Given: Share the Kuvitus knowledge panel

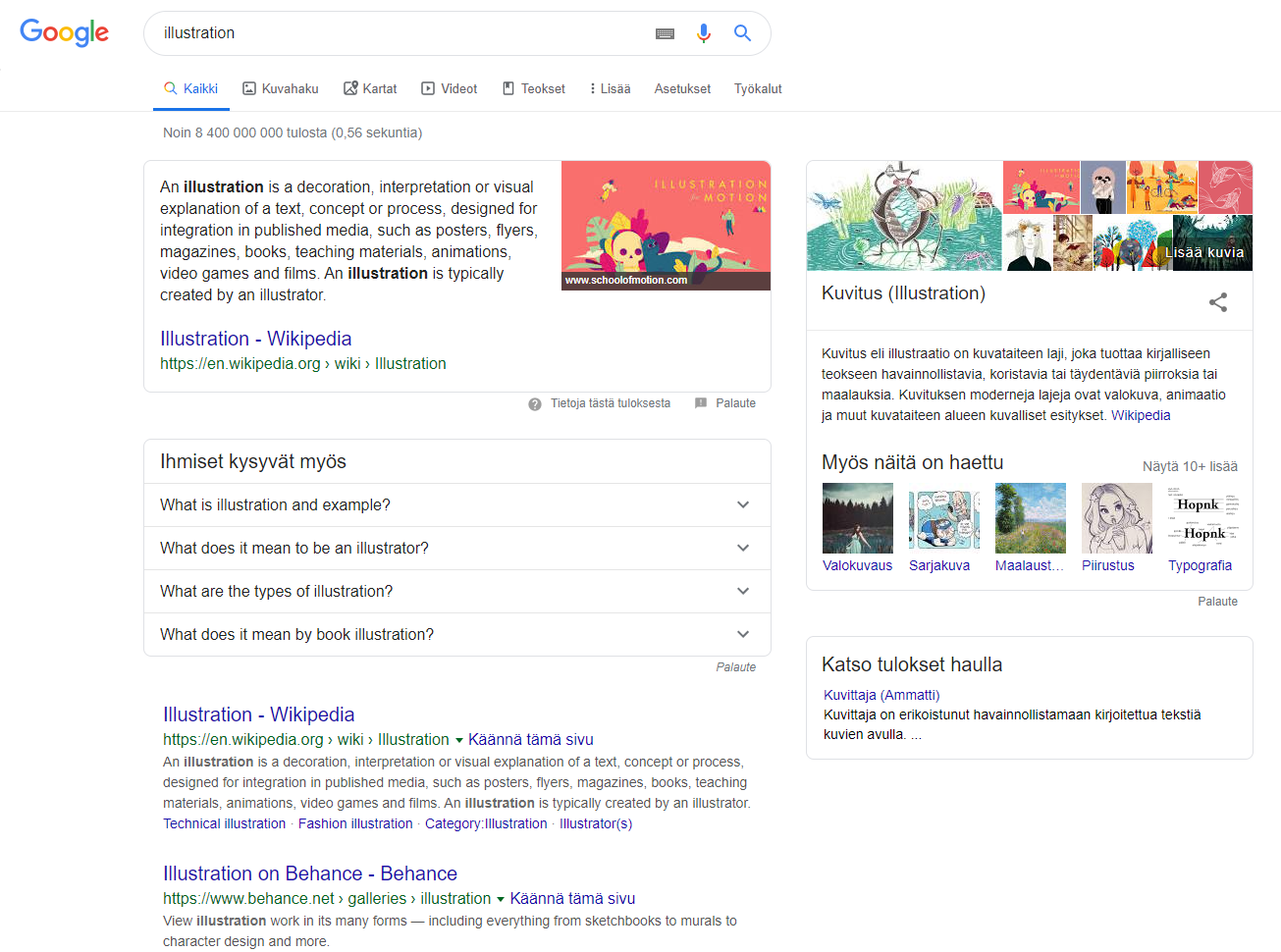Looking at the screenshot, I should [x=1218, y=302].
